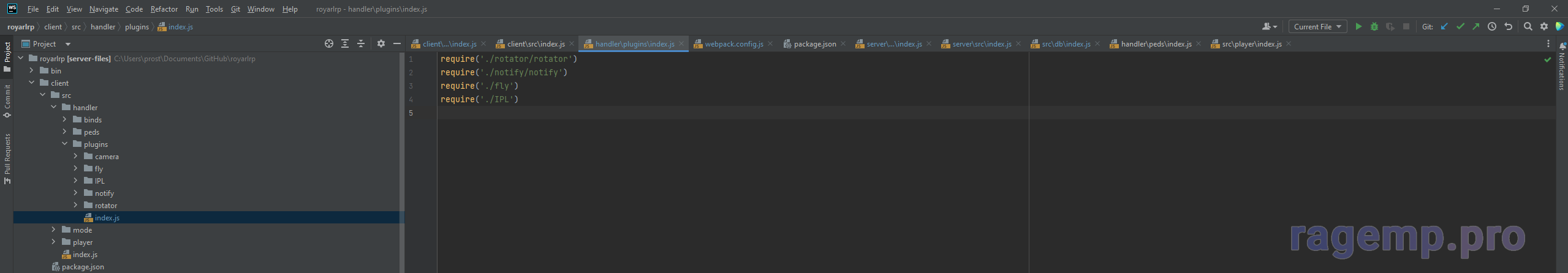Start debugging with the green bug icon
This screenshot has width=1568, height=273.
tap(1374, 27)
